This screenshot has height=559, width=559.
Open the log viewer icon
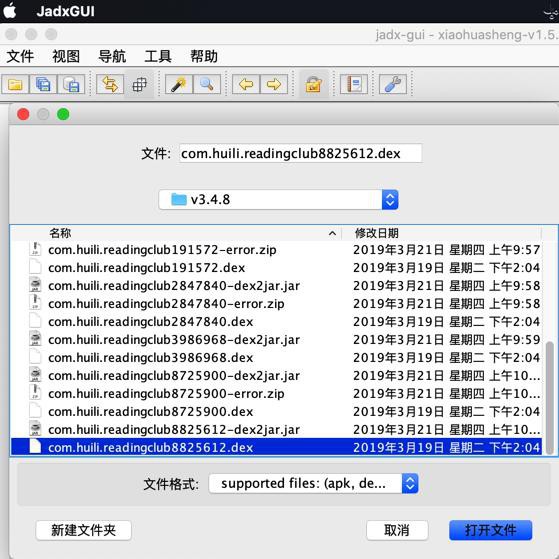coord(354,84)
